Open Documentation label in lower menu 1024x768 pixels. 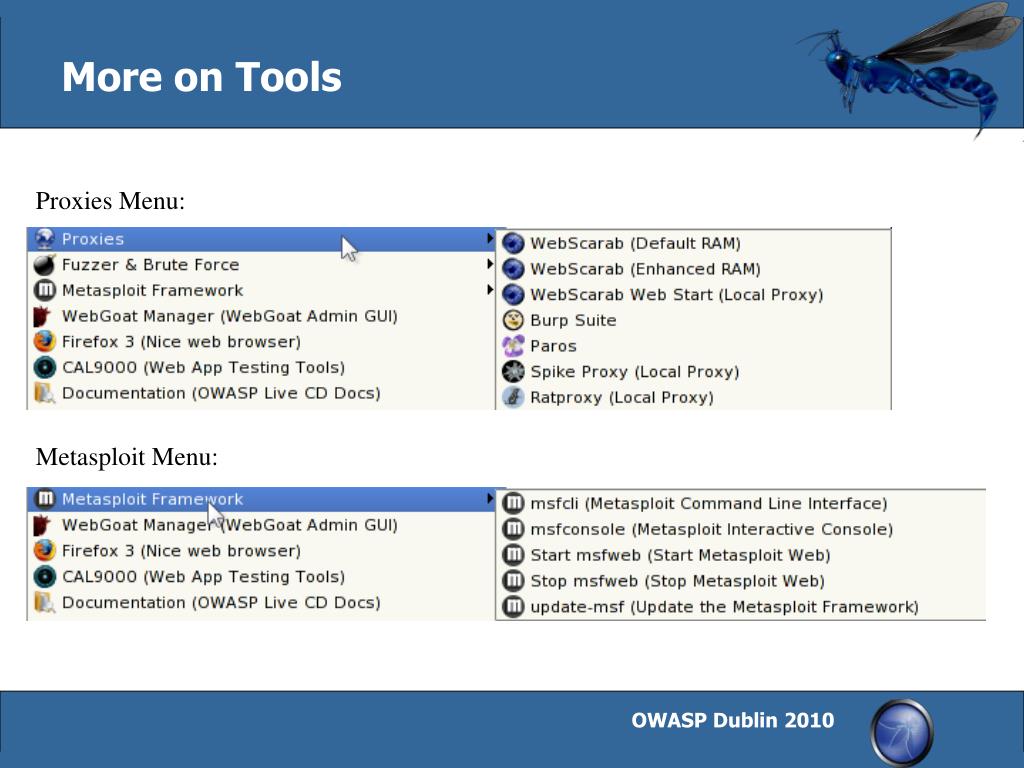coord(221,602)
